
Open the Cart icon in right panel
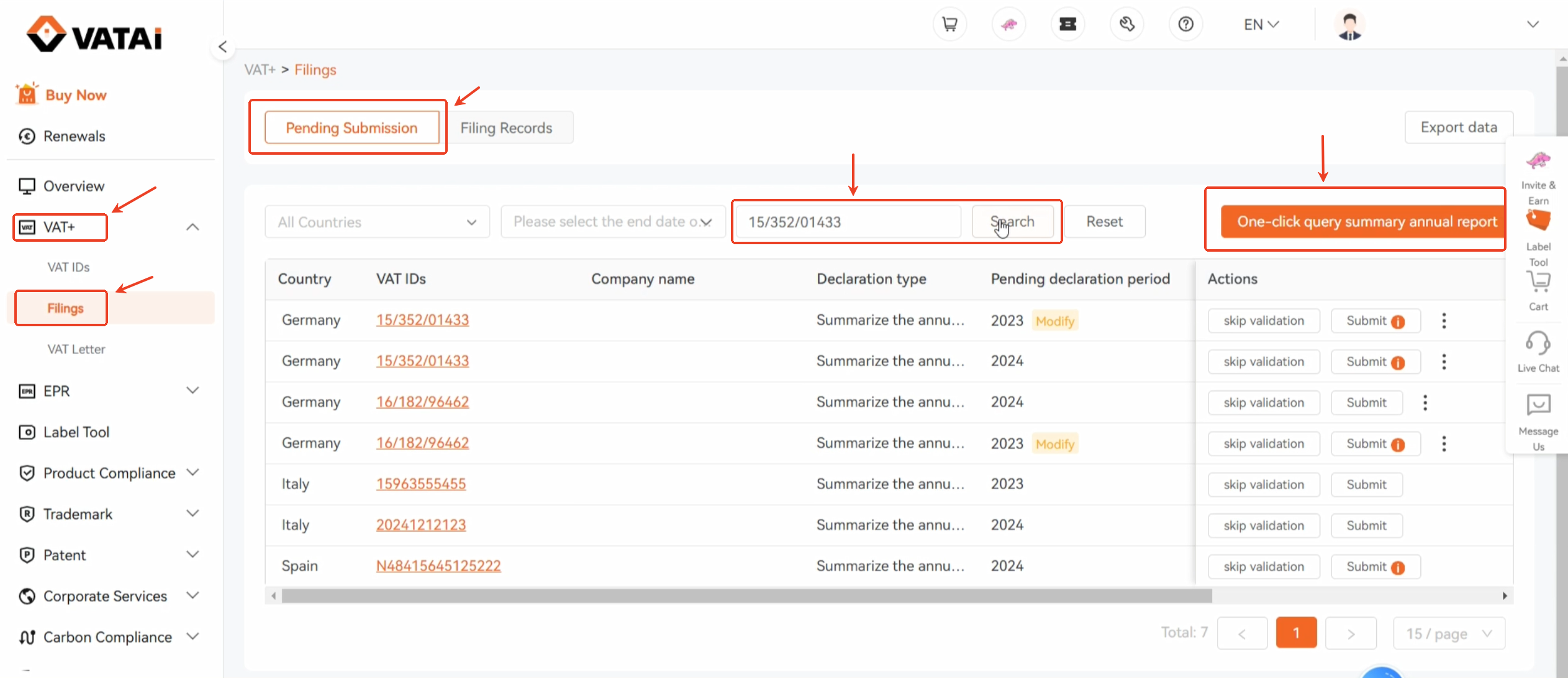tap(1538, 282)
